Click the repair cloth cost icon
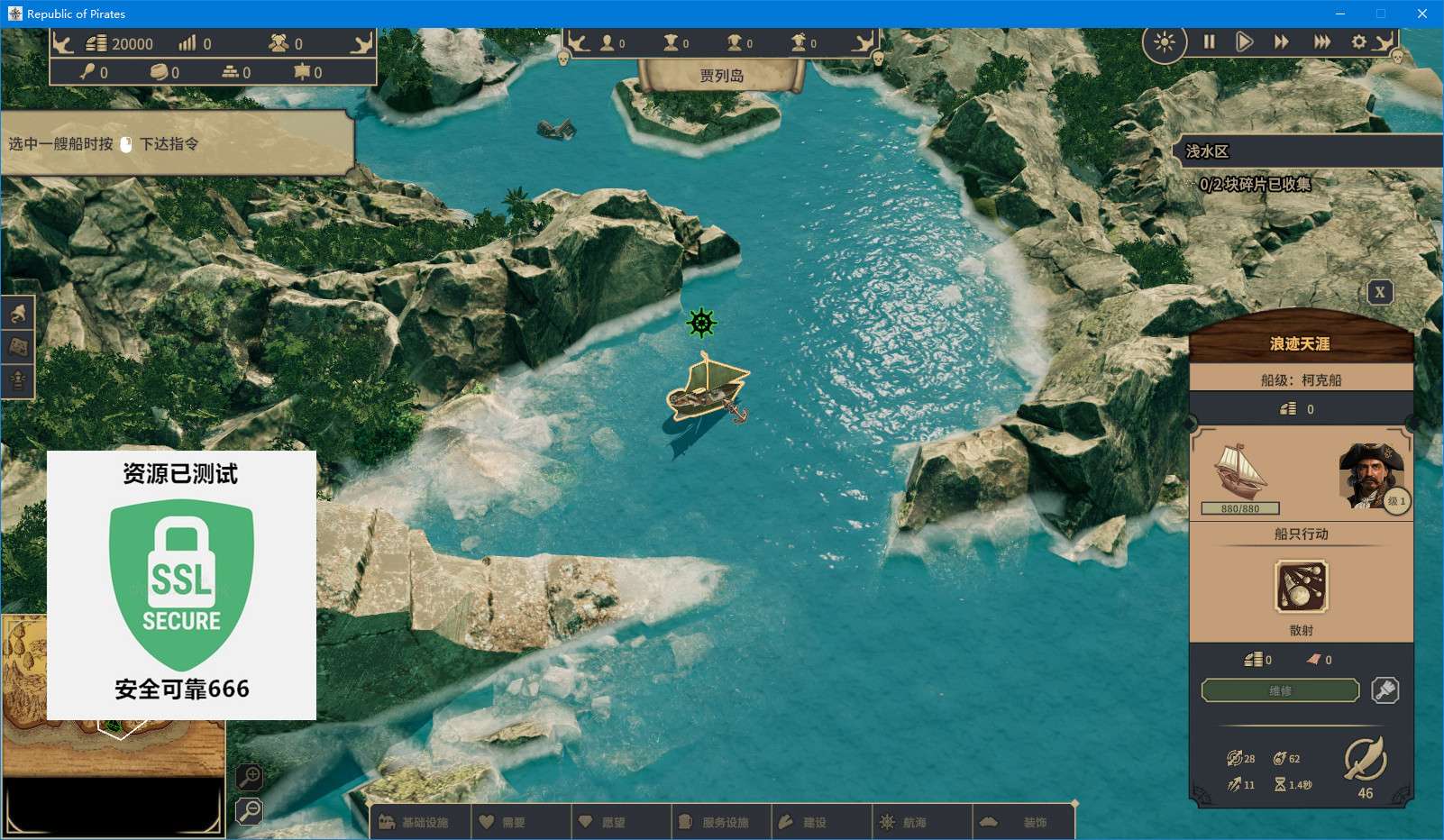This screenshot has width=1444, height=840. click(x=1313, y=660)
